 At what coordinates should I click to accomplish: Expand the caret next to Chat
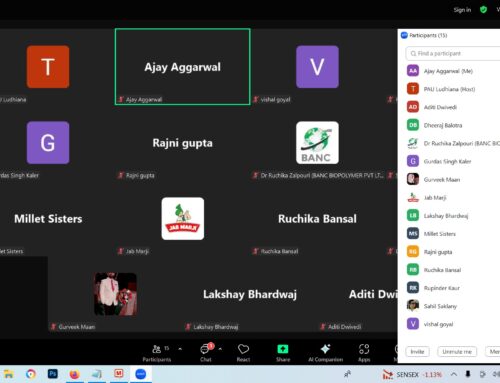pos(220,349)
